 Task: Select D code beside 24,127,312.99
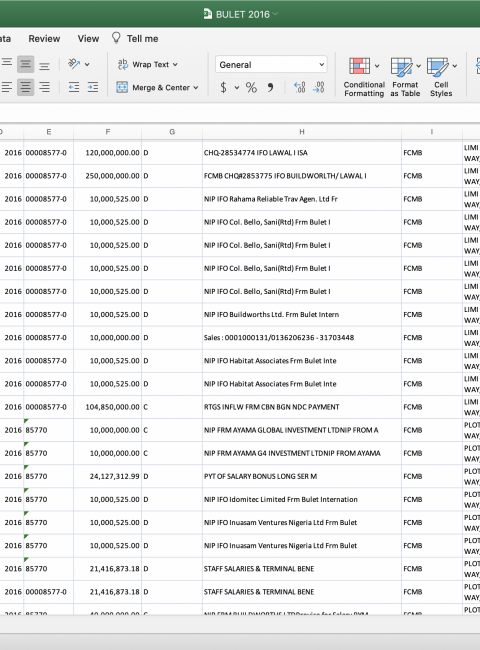pyautogui.click(x=172, y=477)
